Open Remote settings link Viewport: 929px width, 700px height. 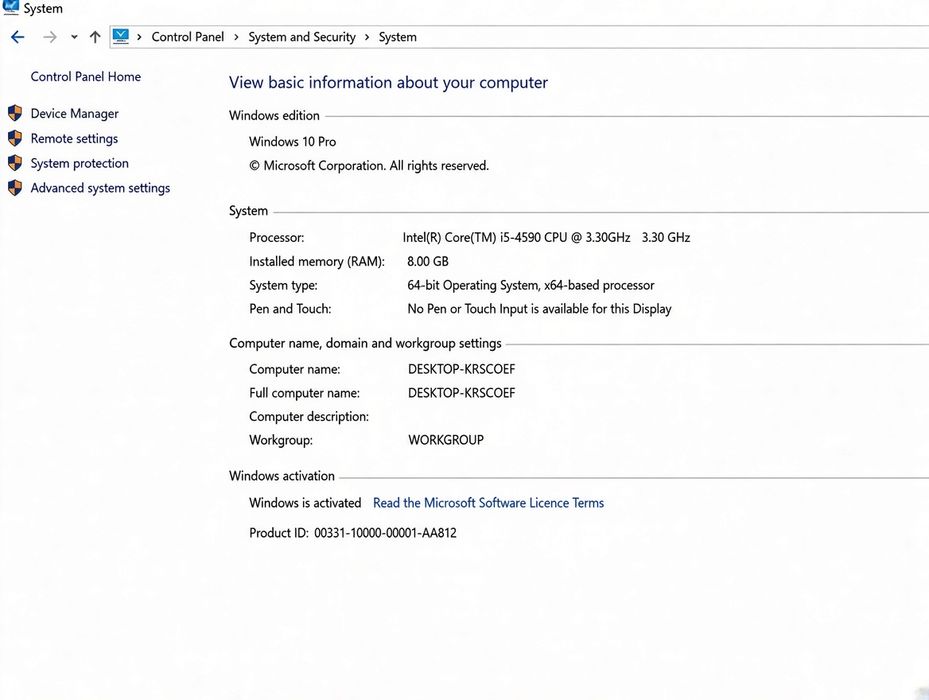(x=75, y=138)
